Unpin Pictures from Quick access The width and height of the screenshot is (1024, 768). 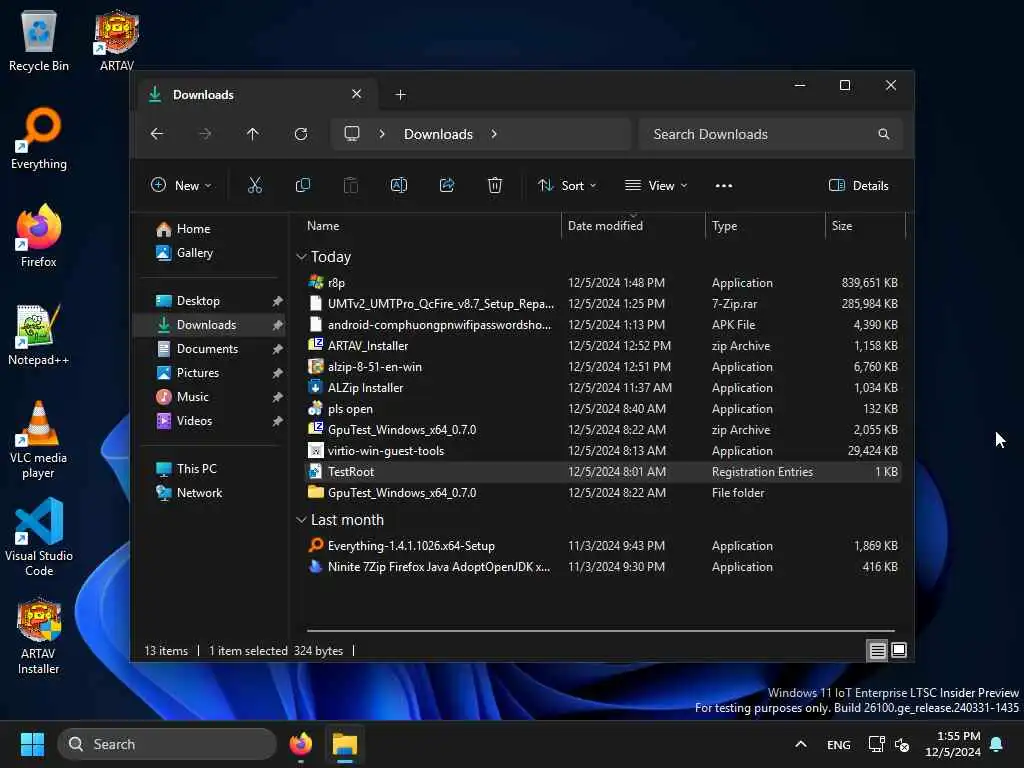point(278,373)
